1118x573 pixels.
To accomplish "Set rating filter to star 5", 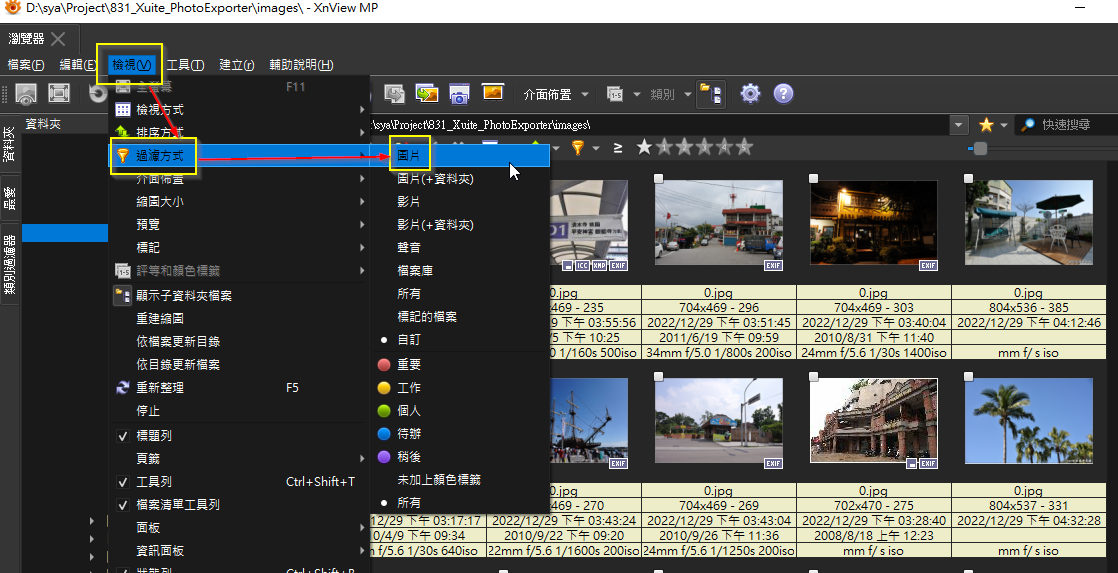I will [x=744, y=147].
